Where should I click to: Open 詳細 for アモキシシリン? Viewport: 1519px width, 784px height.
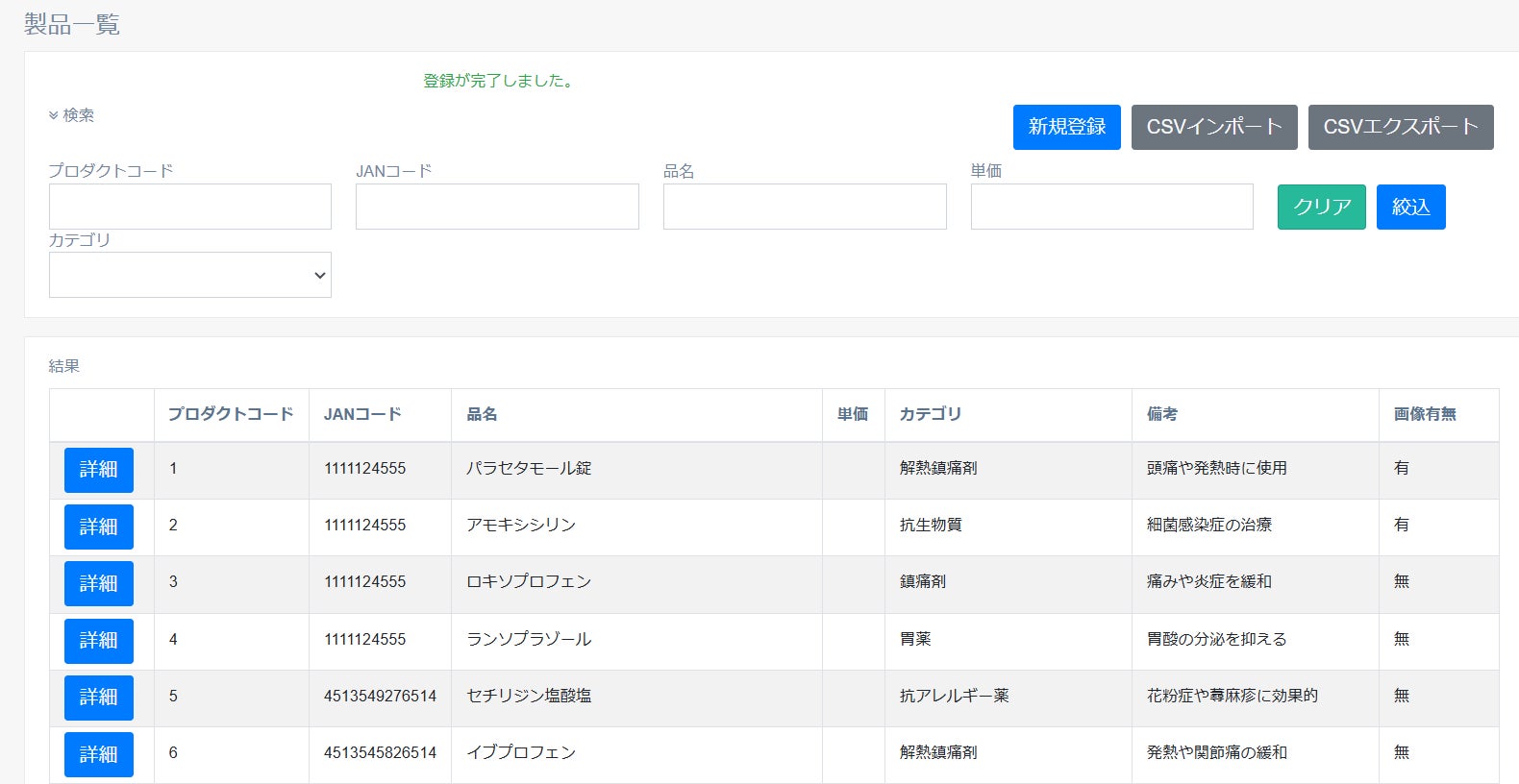99,527
